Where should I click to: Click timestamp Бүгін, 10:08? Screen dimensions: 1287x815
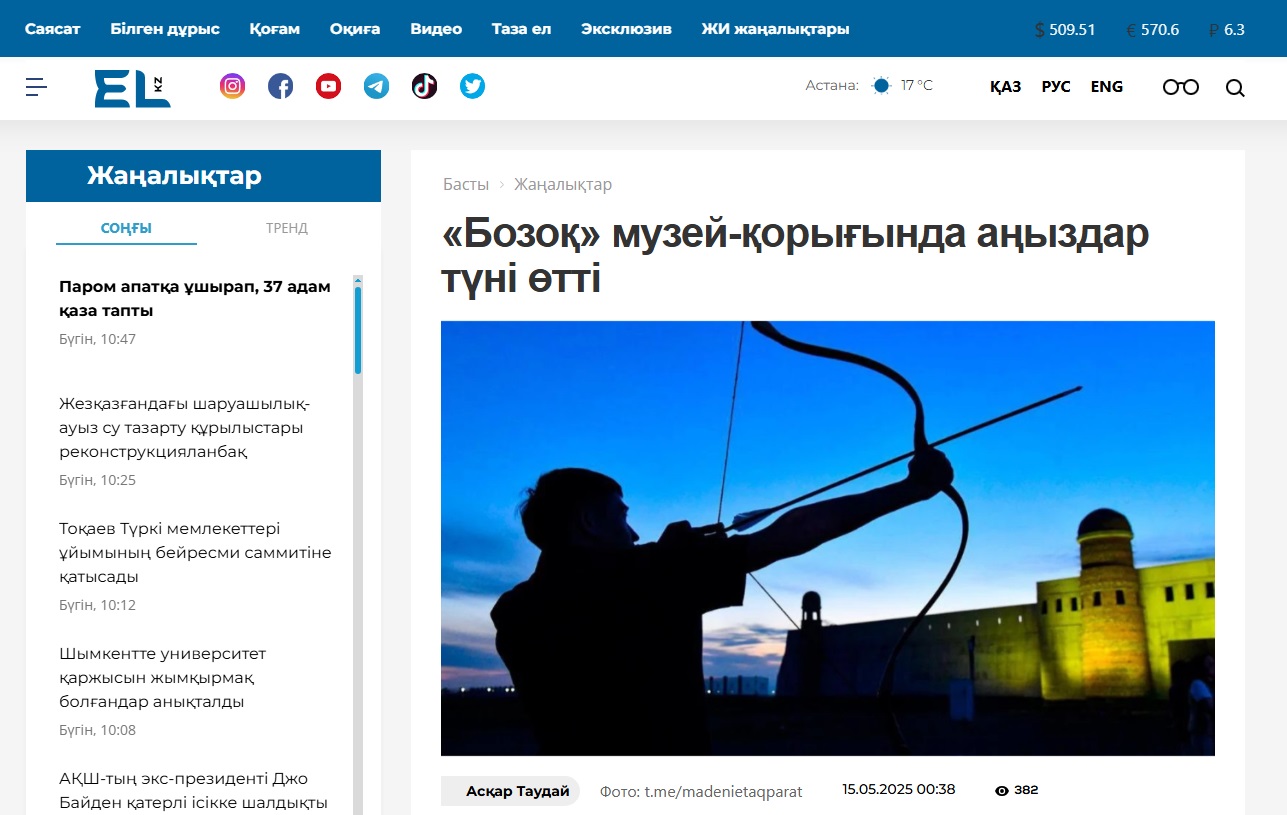tap(97, 730)
